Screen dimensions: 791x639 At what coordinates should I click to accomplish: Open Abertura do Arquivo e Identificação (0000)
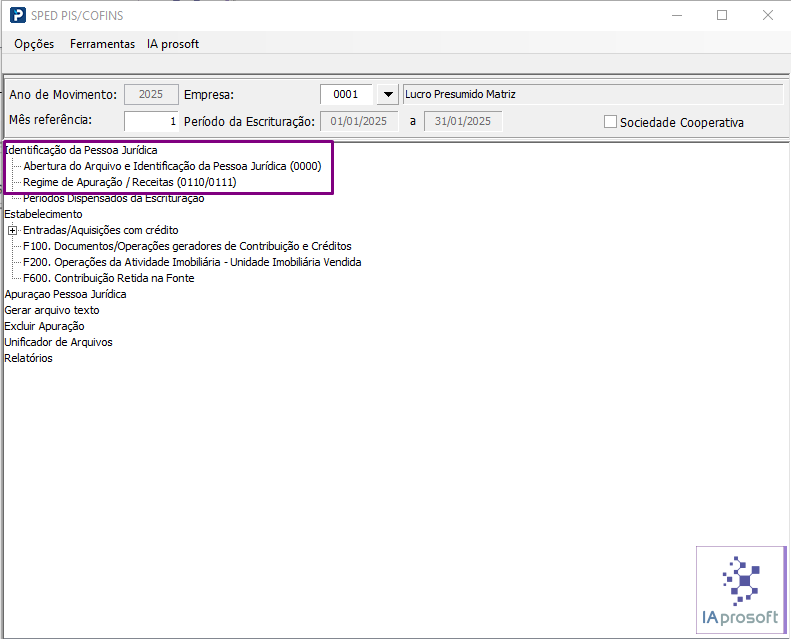point(172,166)
